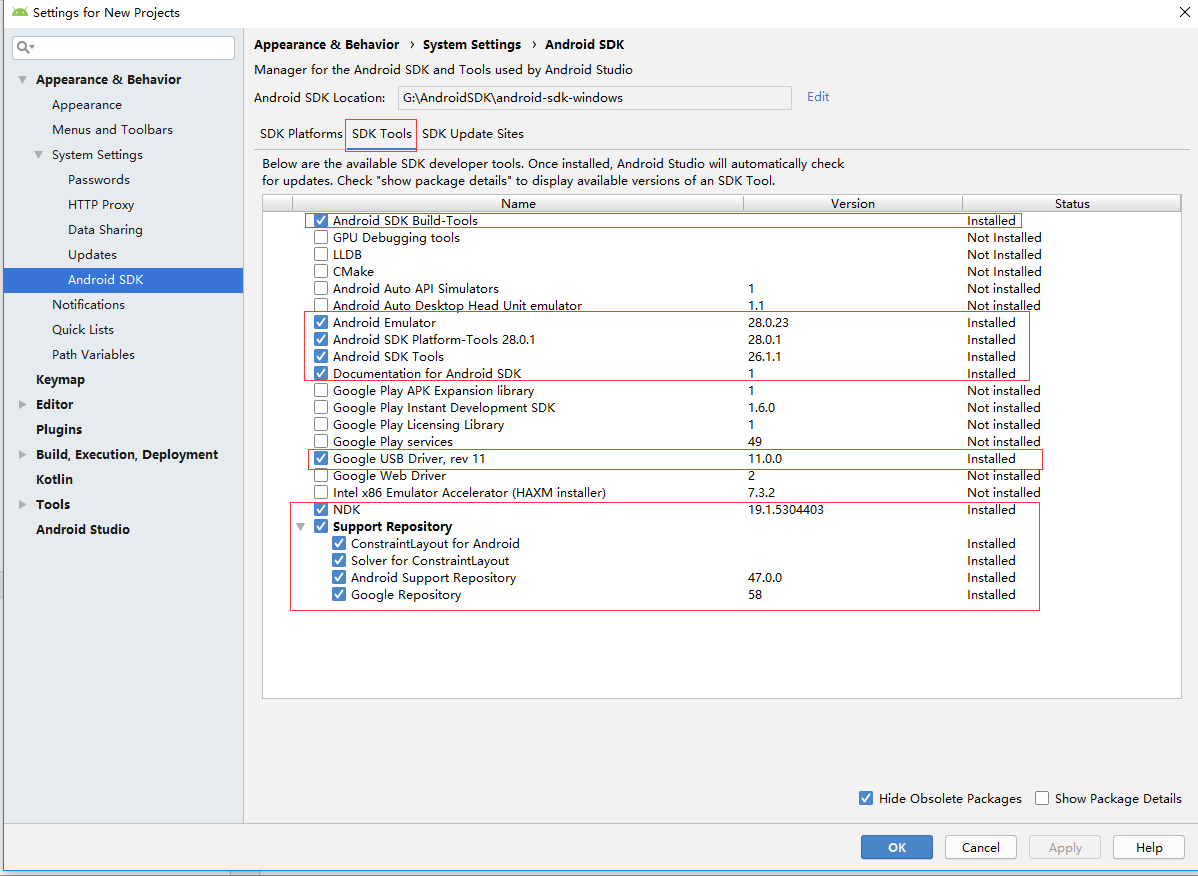
Task: Expand the Build, Execution, Deployment section
Action: [22, 454]
